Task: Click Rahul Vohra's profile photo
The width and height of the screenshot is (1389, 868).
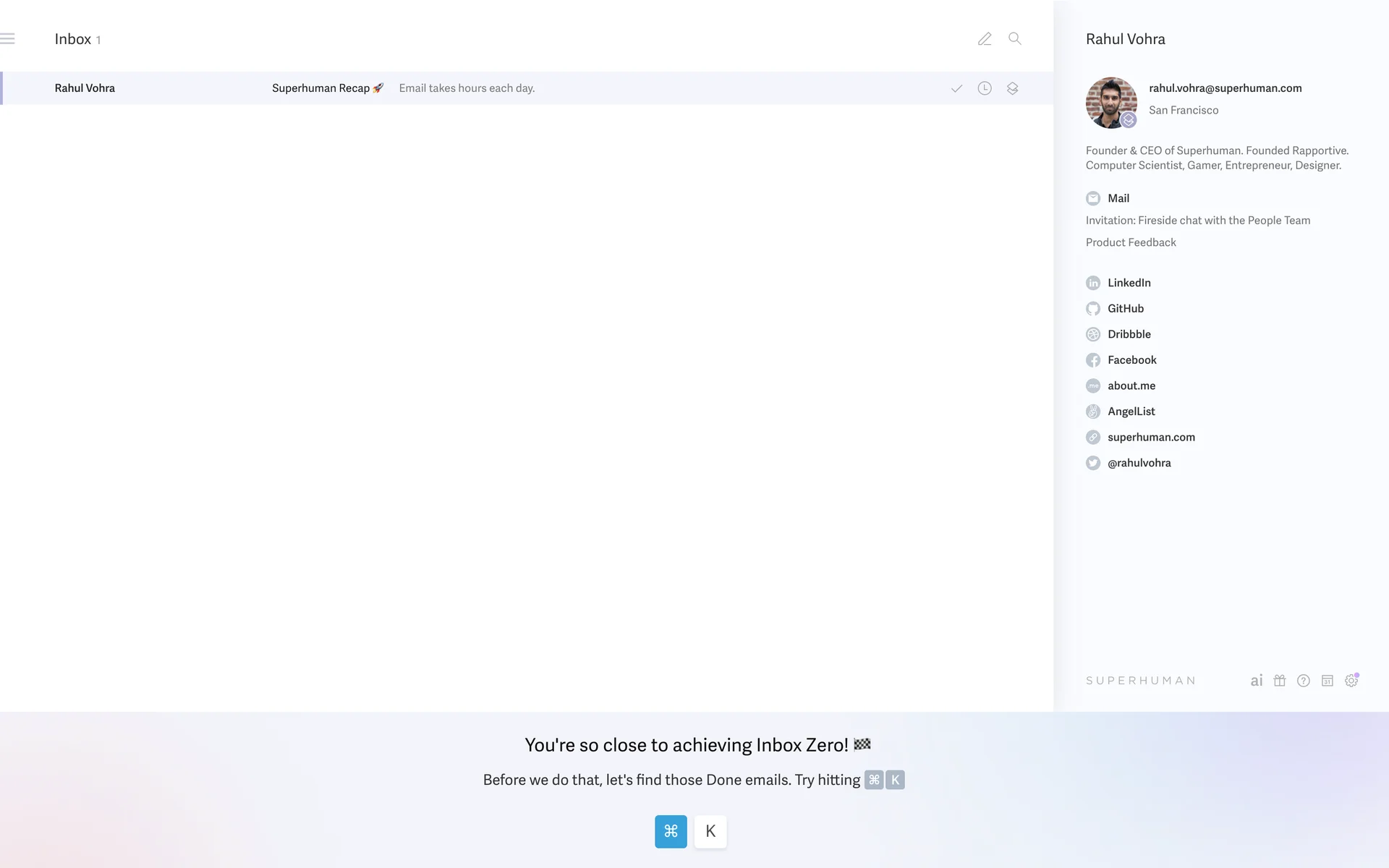Action: [1110, 103]
